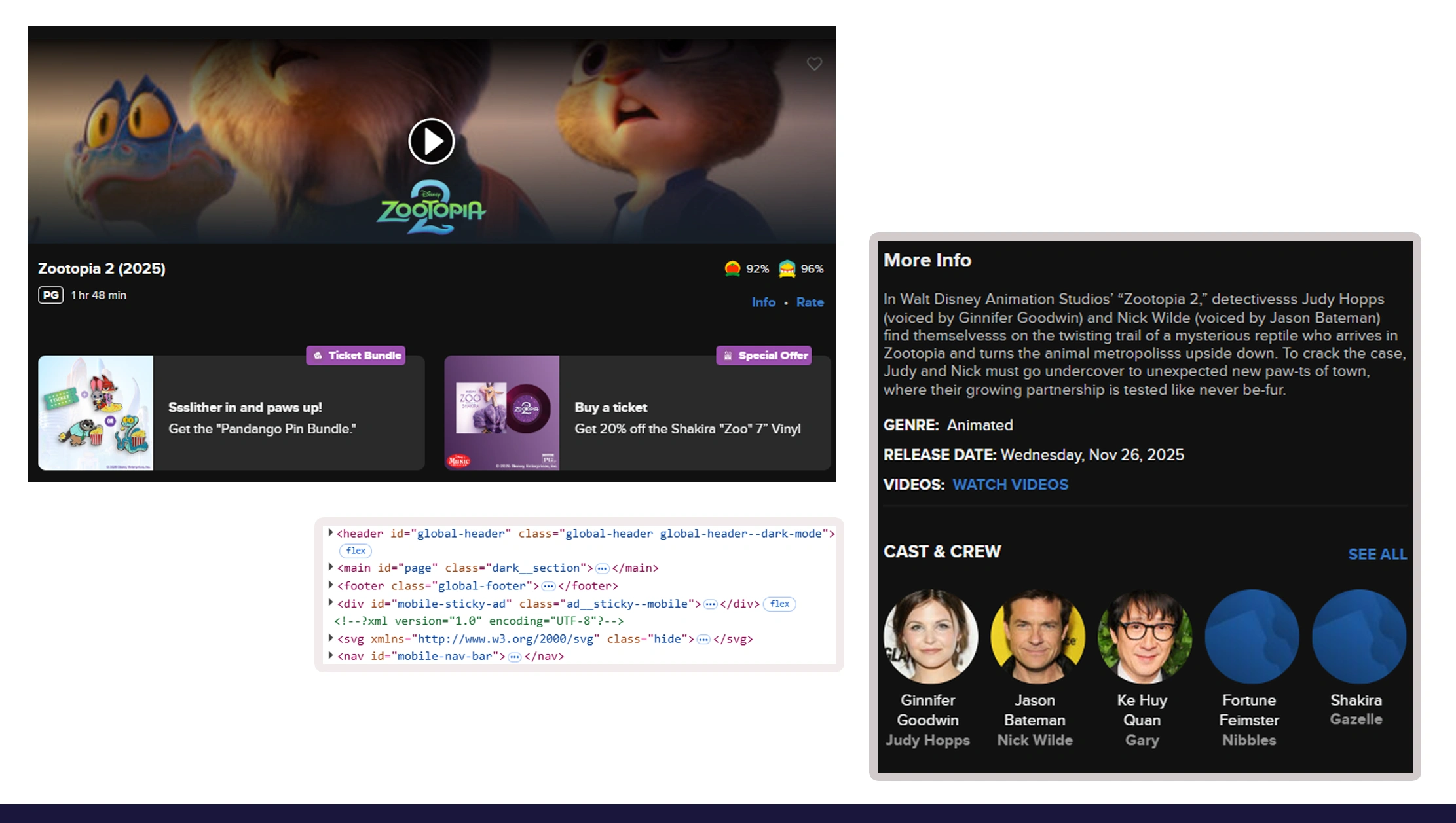Click the Special Offer badge

(x=764, y=356)
